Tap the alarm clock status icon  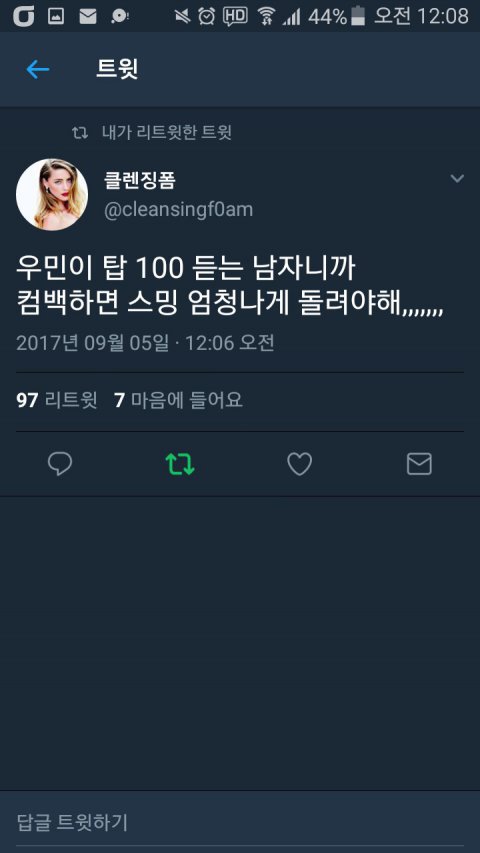click(x=207, y=16)
